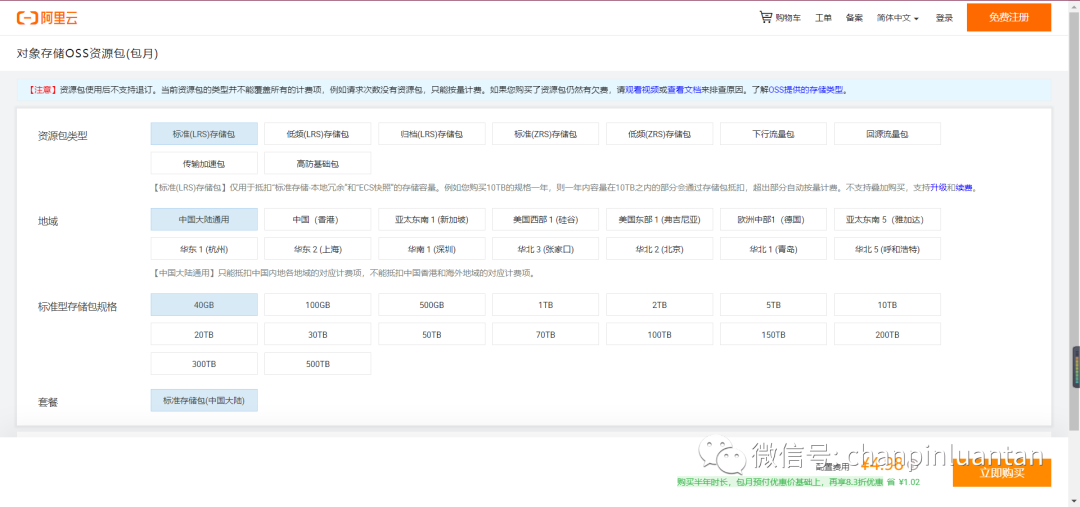
Task: Pick the 300TB storage package size
Action: (x=204, y=364)
